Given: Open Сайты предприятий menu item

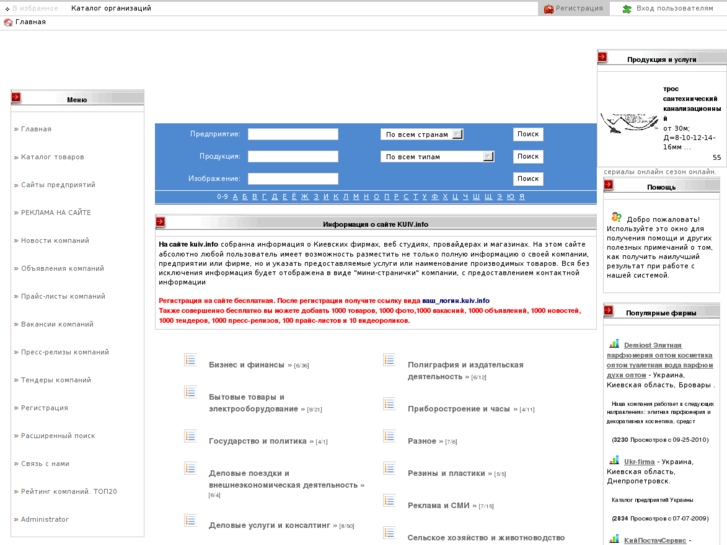Looking at the screenshot, I should [x=58, y=185].
